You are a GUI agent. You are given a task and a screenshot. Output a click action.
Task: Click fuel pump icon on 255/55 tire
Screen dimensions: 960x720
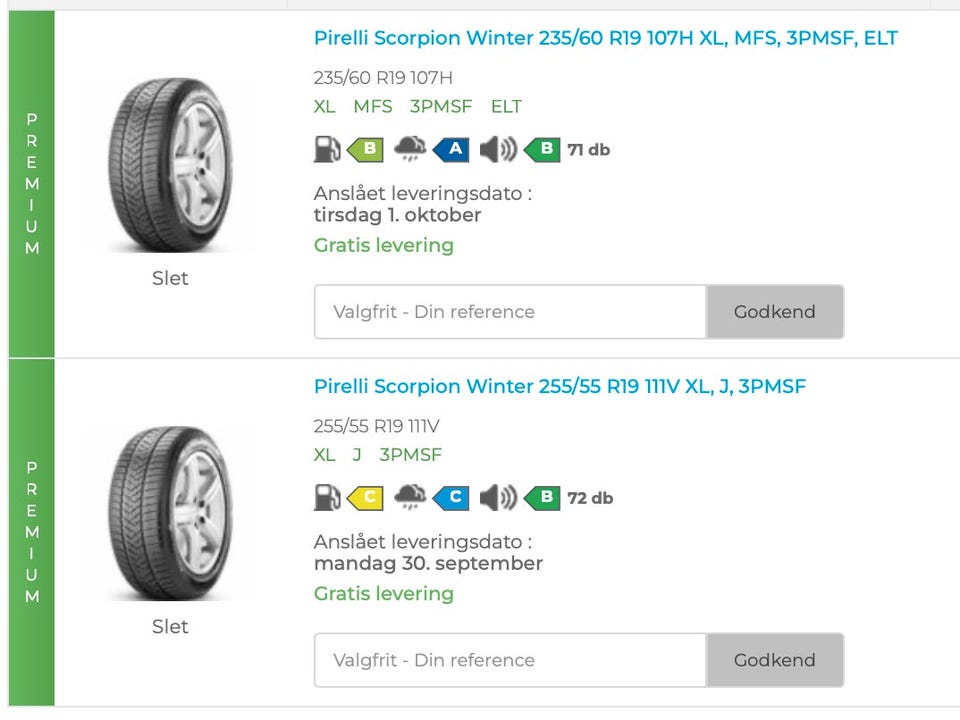click(x=327, y=498)
